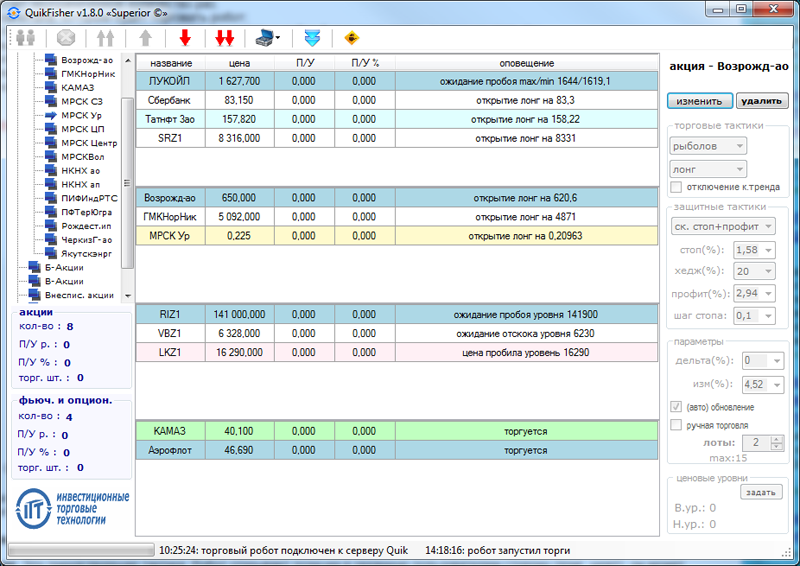Image resolution: width=800 pixels, height=566 pixels.
Task: Select the ЛУКОЙЛ table row
Action: pyautogui.click(x=397, y=81)
